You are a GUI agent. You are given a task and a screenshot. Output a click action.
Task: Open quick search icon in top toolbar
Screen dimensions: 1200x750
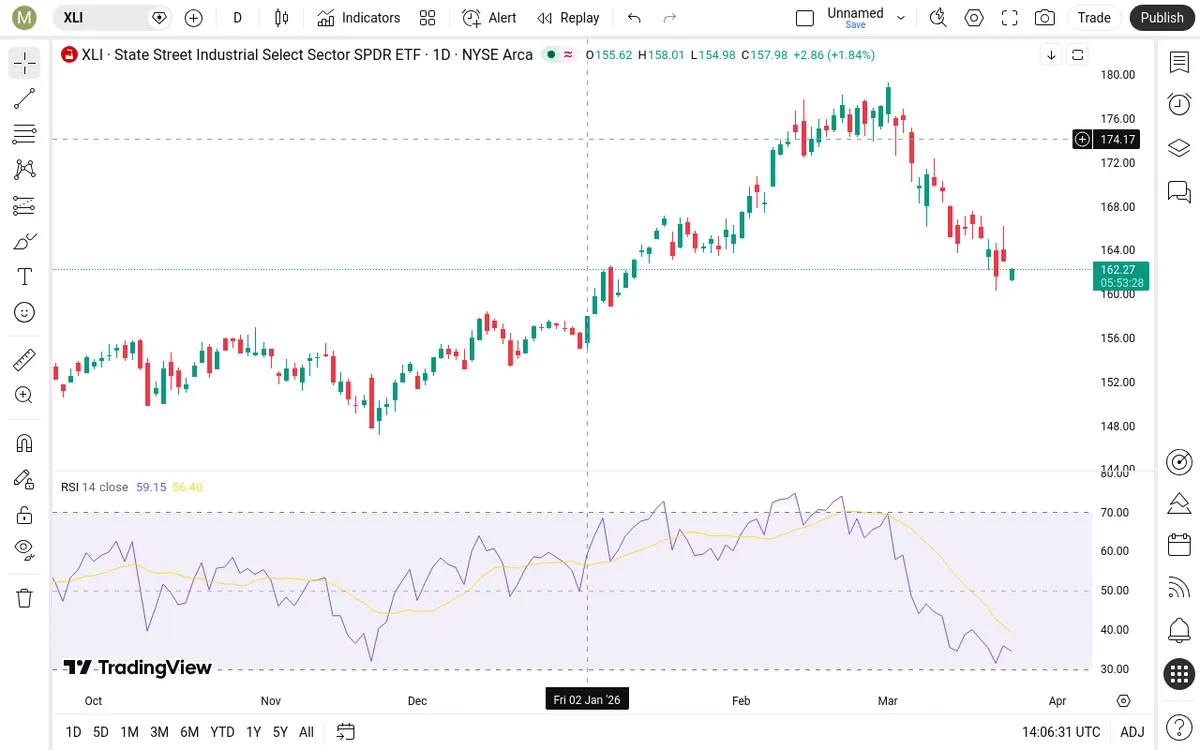point(938,17)
